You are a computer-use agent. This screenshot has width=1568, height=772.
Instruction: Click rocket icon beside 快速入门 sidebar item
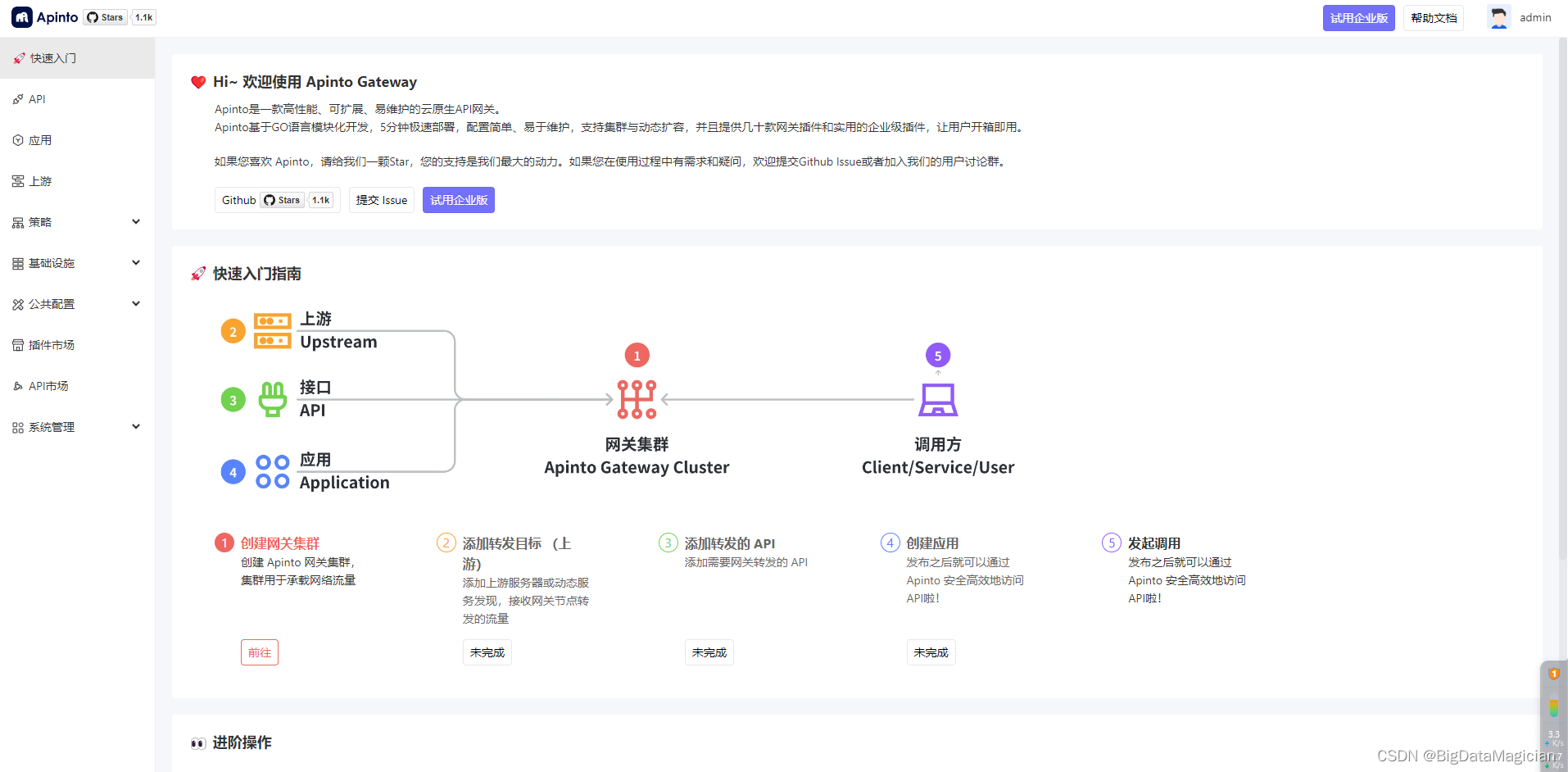click(19, 58)
